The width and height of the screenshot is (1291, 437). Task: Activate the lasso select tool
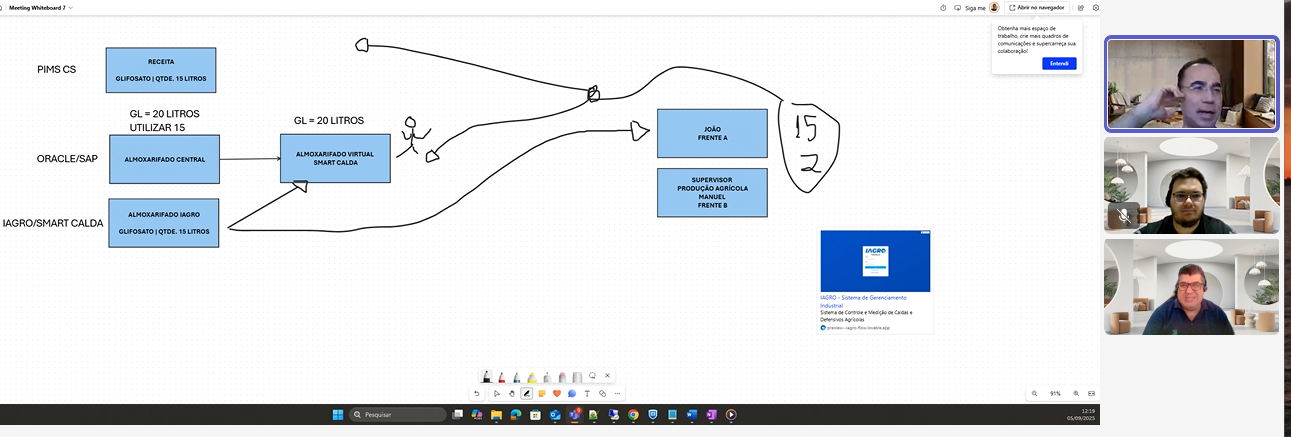click(x=592, y=376)
